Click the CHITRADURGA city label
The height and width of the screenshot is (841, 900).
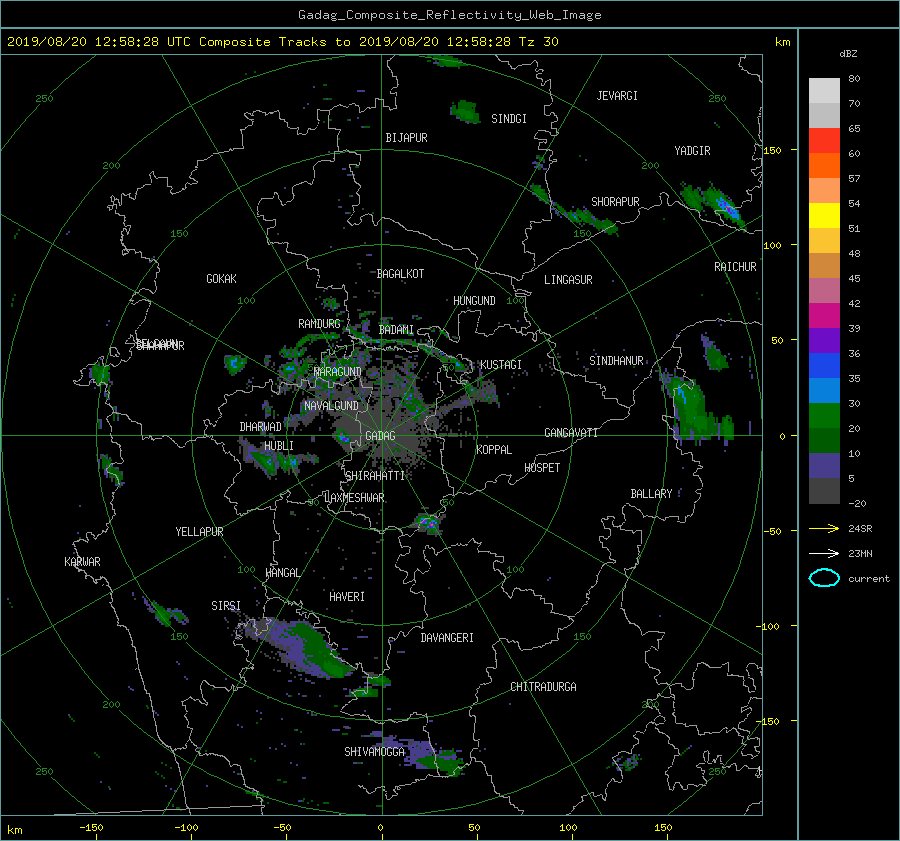(x=544, y=687)
